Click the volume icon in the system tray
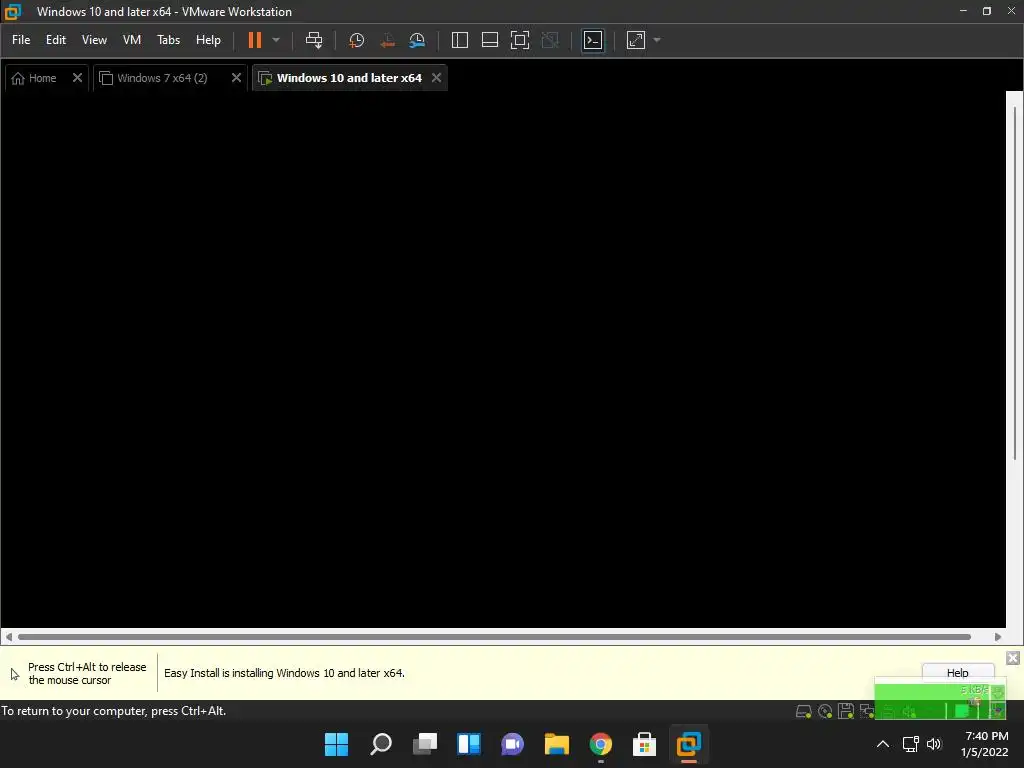Screen dimensions: 1024x768 tap(934, 744)
